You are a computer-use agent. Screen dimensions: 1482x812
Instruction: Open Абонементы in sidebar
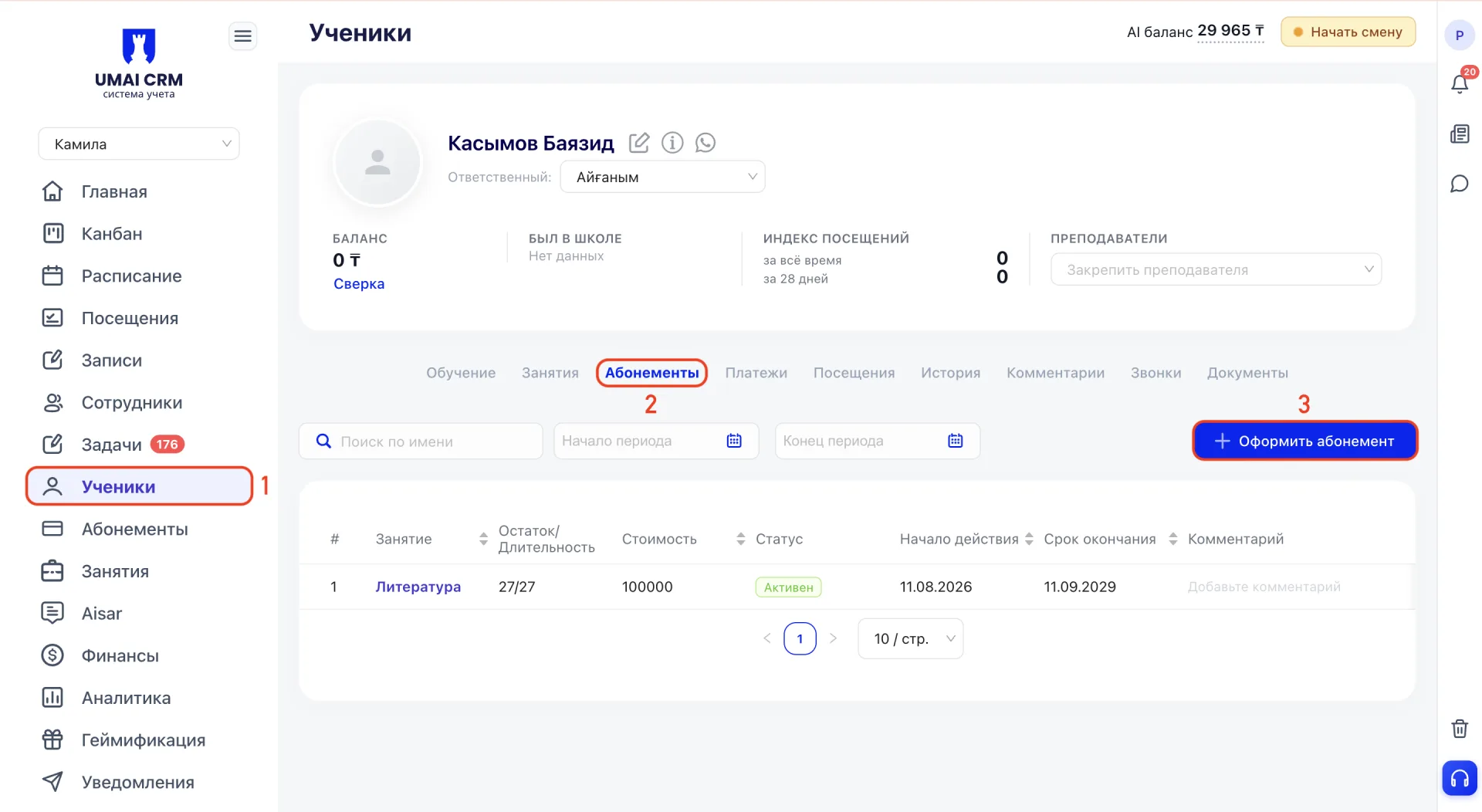point(139,529)
